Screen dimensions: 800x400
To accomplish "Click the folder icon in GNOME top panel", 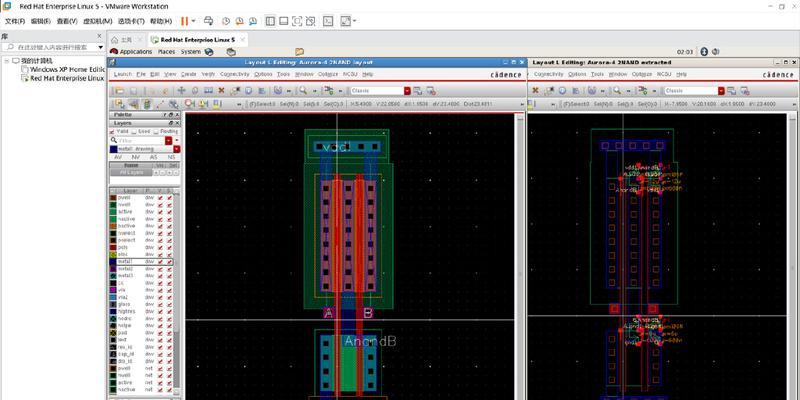I will (299, 52).
